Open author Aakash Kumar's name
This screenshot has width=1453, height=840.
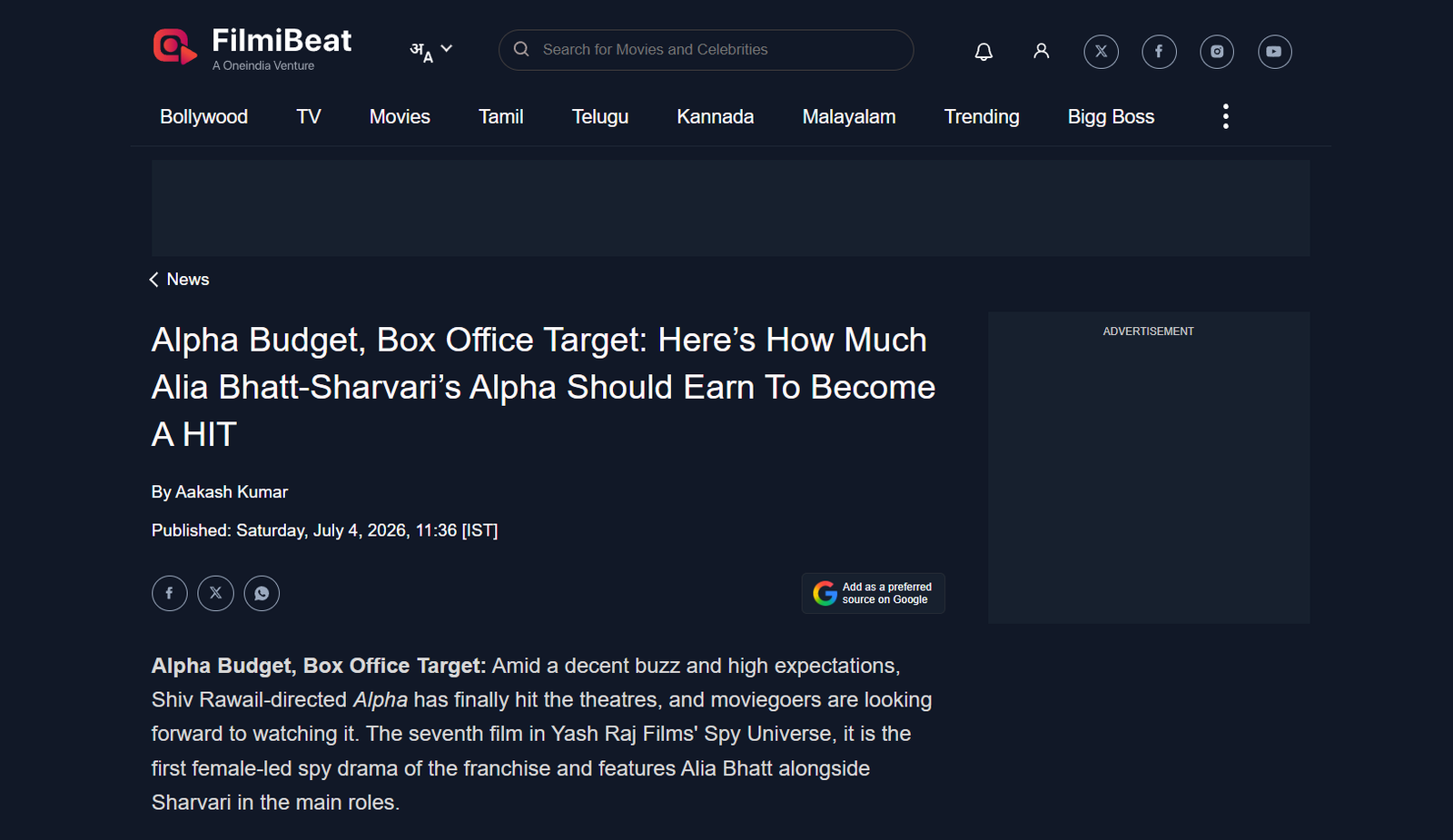pyautogui.click(x=232, y=492)
